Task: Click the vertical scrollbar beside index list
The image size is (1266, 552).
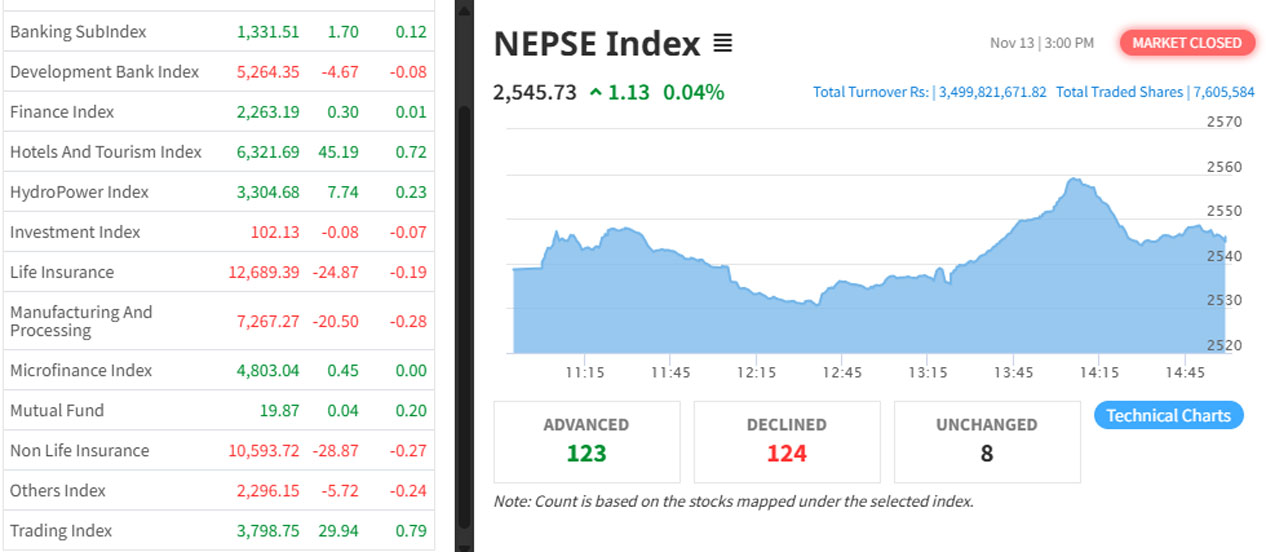Action: click(463, 300)
